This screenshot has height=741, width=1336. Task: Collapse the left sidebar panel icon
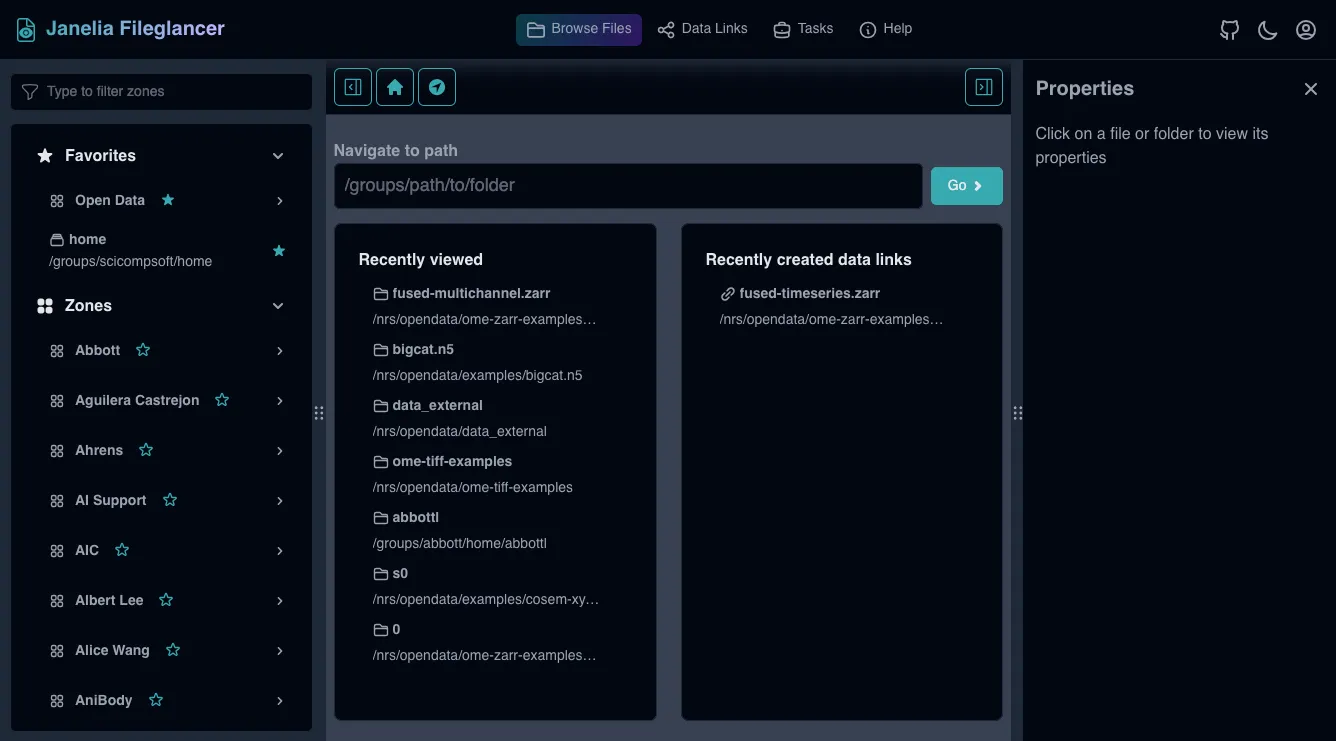pos(353,87)
